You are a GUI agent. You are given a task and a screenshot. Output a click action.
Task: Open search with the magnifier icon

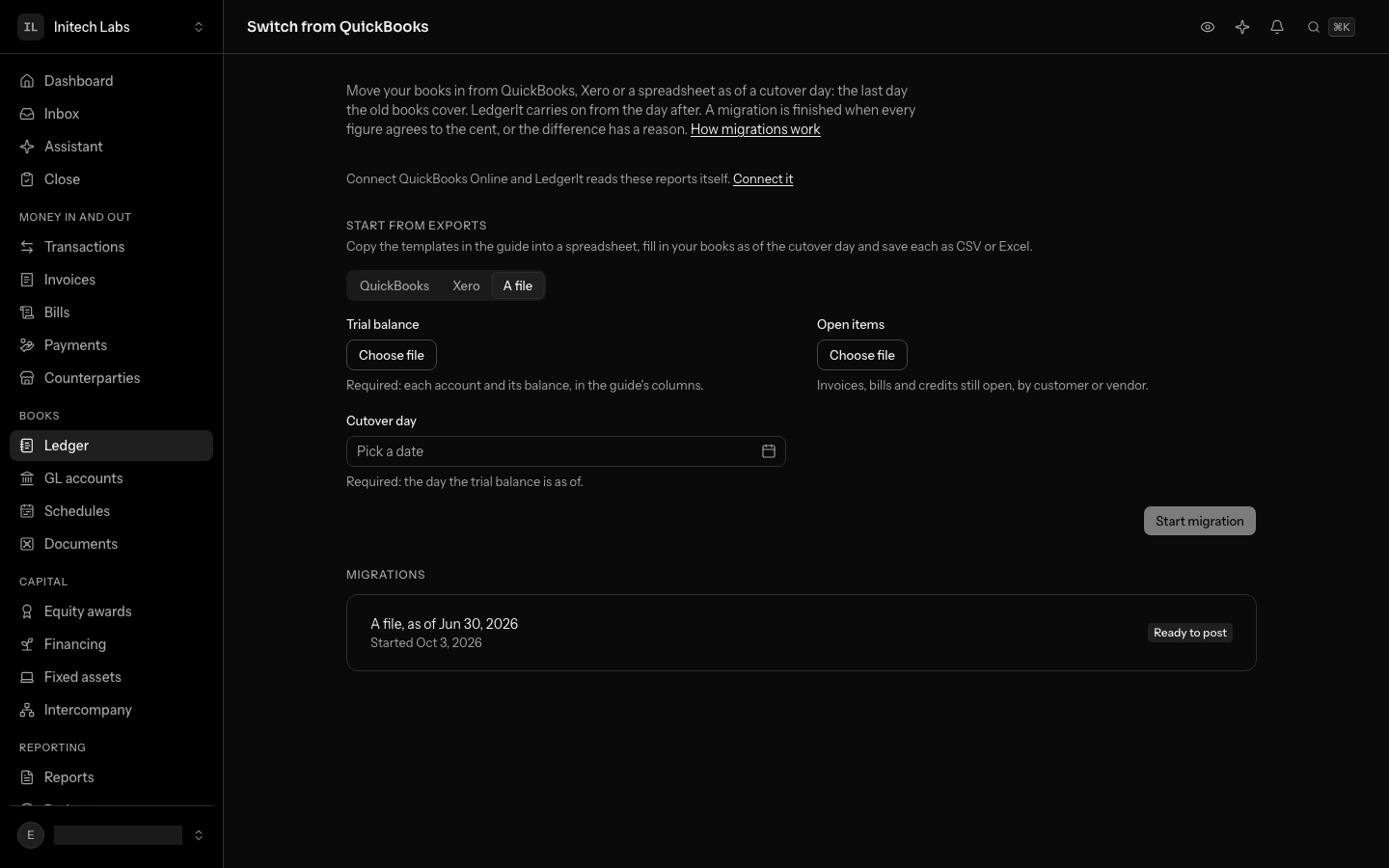1314,27
